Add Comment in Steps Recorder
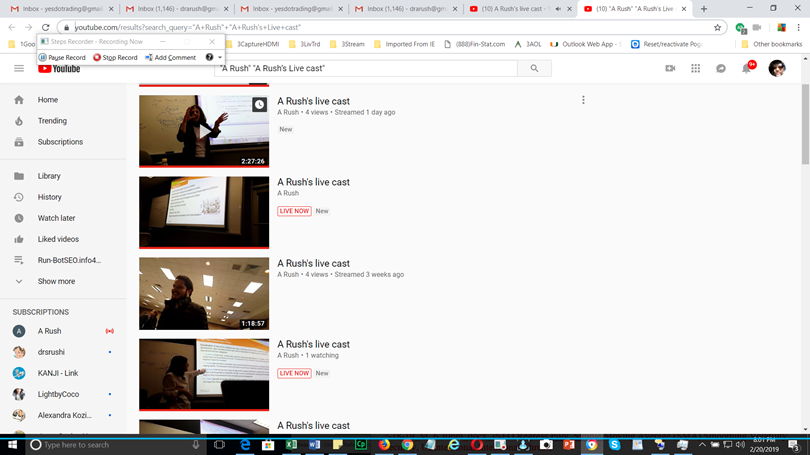This screenshot has width=810, height=455. tap(170, 57)
